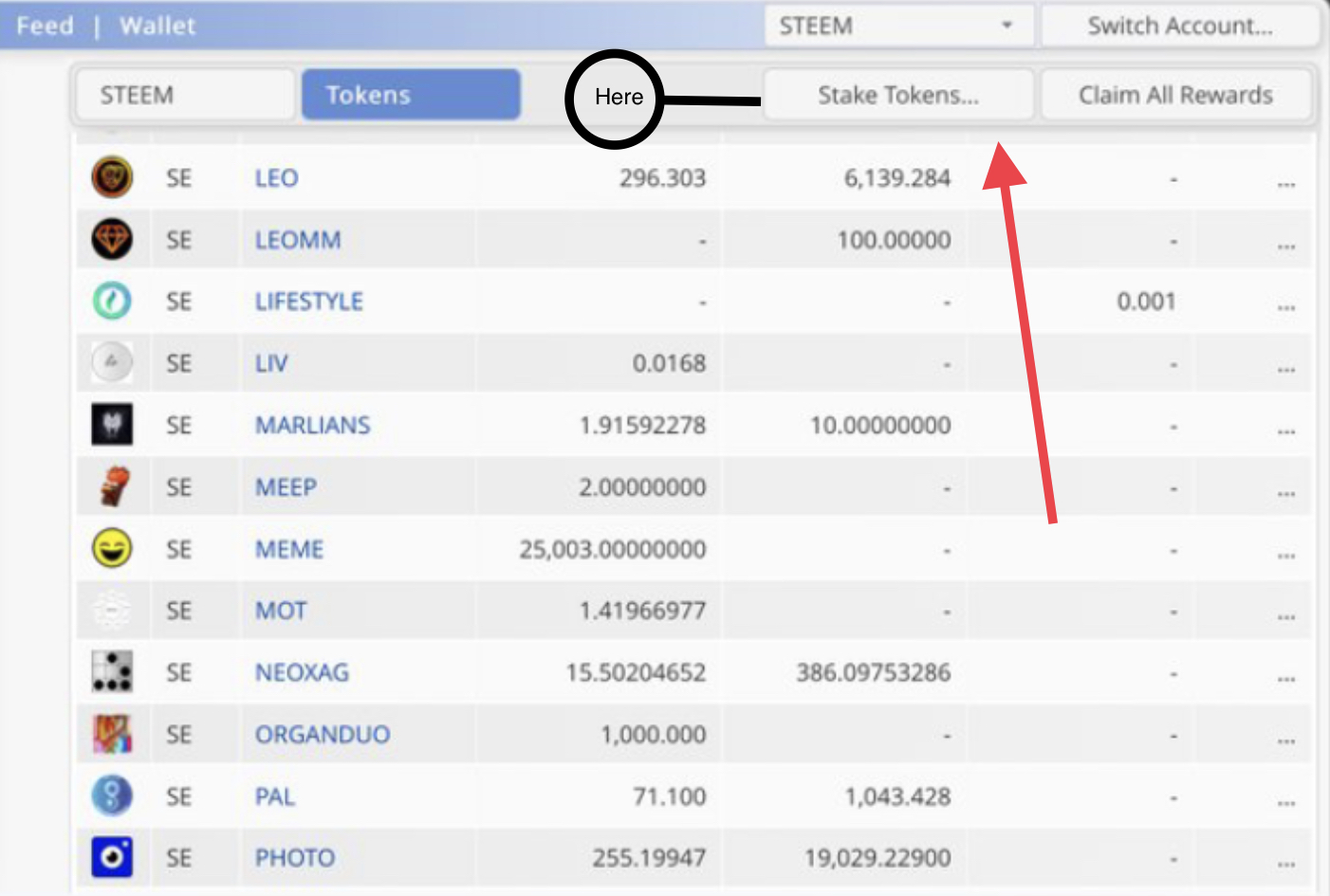This screenshot has width=1330, height=896.
Task: Click the PAL token icon
Action: coord(112,795)
